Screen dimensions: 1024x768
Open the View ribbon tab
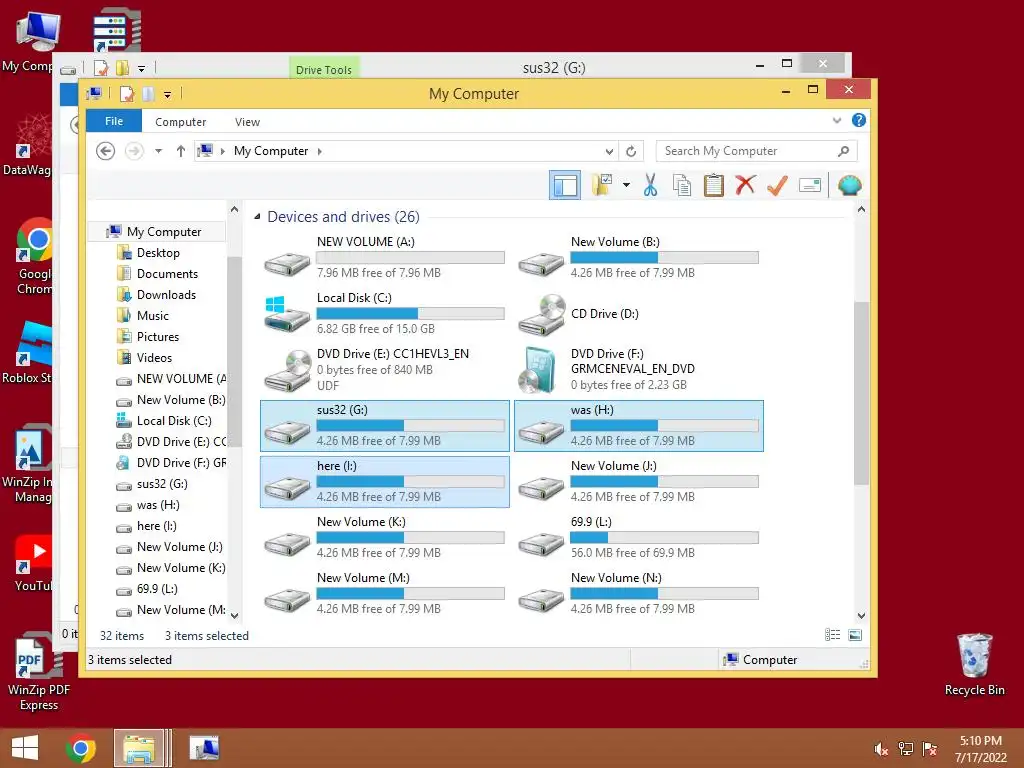(247, 121)
